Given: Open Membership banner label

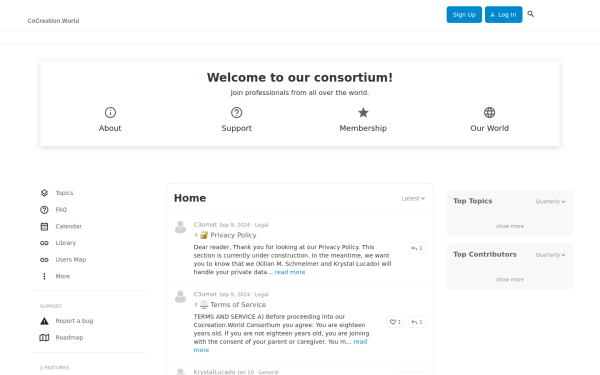Looking at the screenshot, I should coord(363,128).
